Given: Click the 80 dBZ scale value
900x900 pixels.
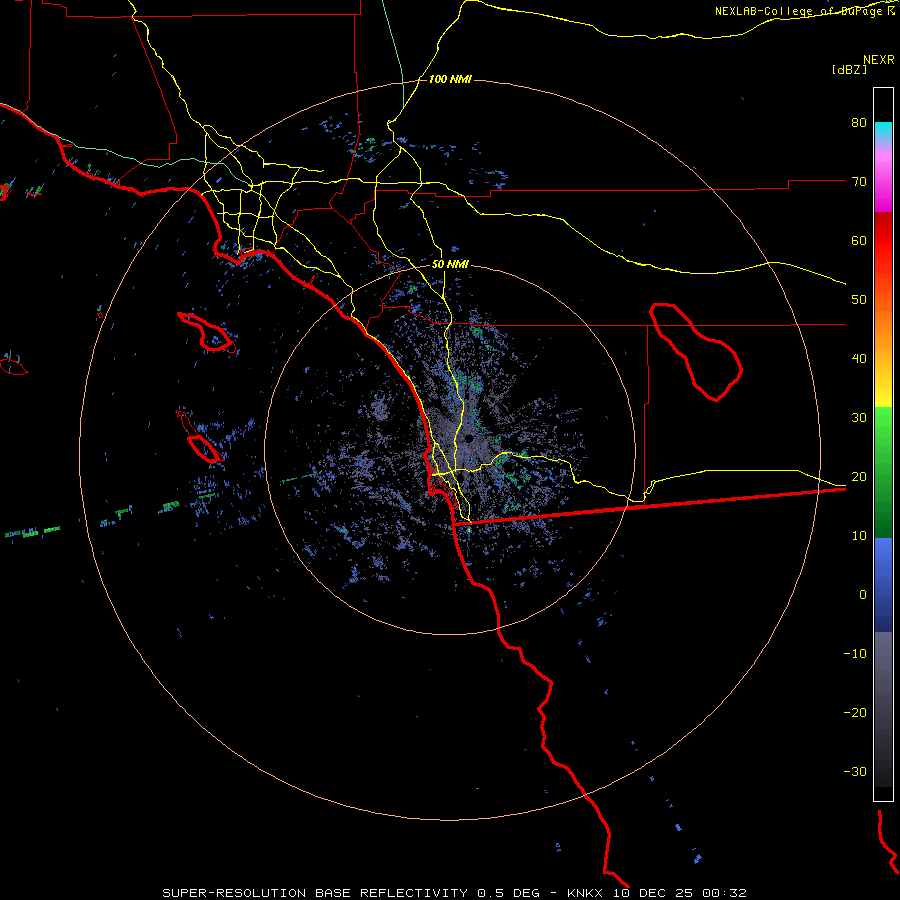Looking at the screenshot, I should coord(859,123).
